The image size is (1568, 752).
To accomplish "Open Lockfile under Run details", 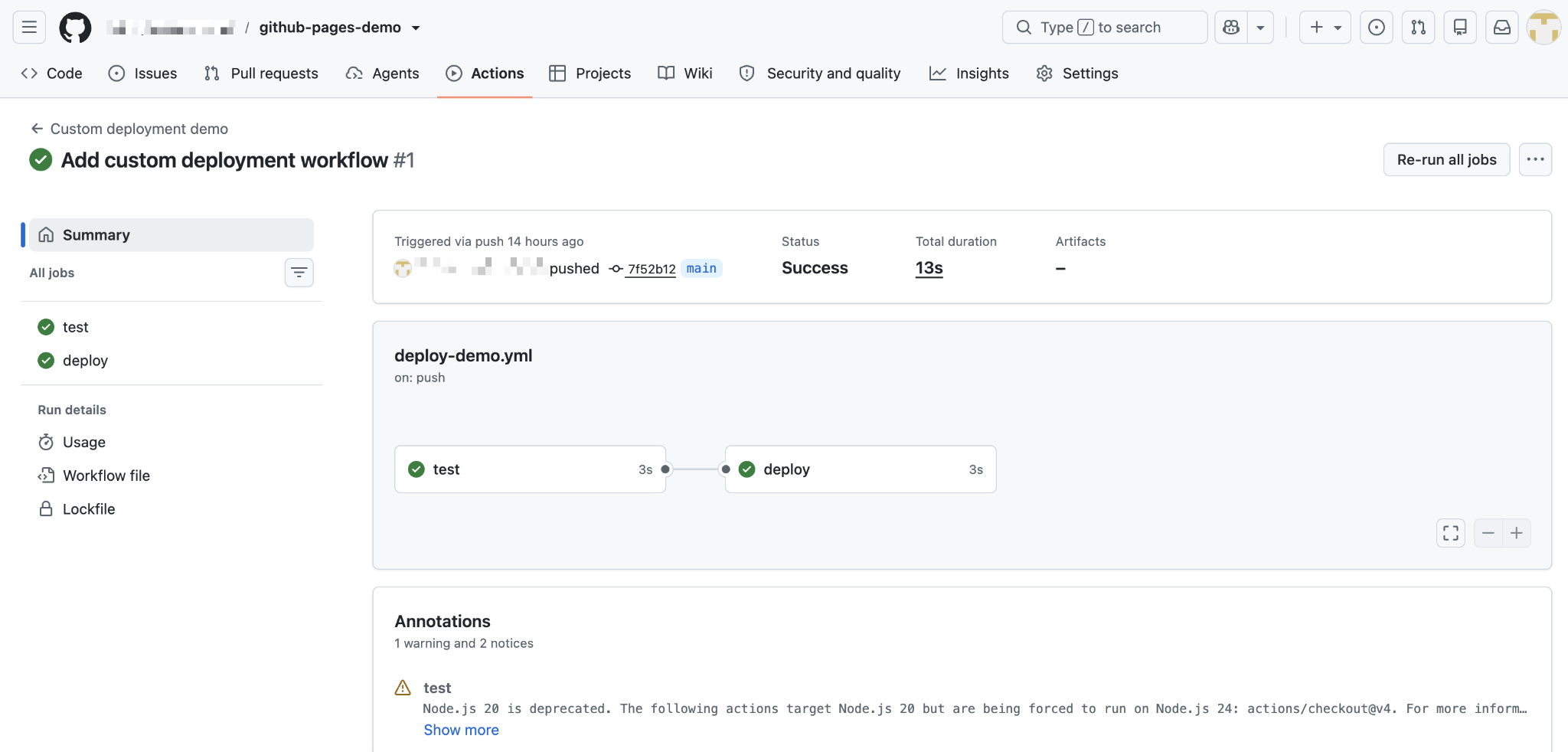I will coord(171,509).
